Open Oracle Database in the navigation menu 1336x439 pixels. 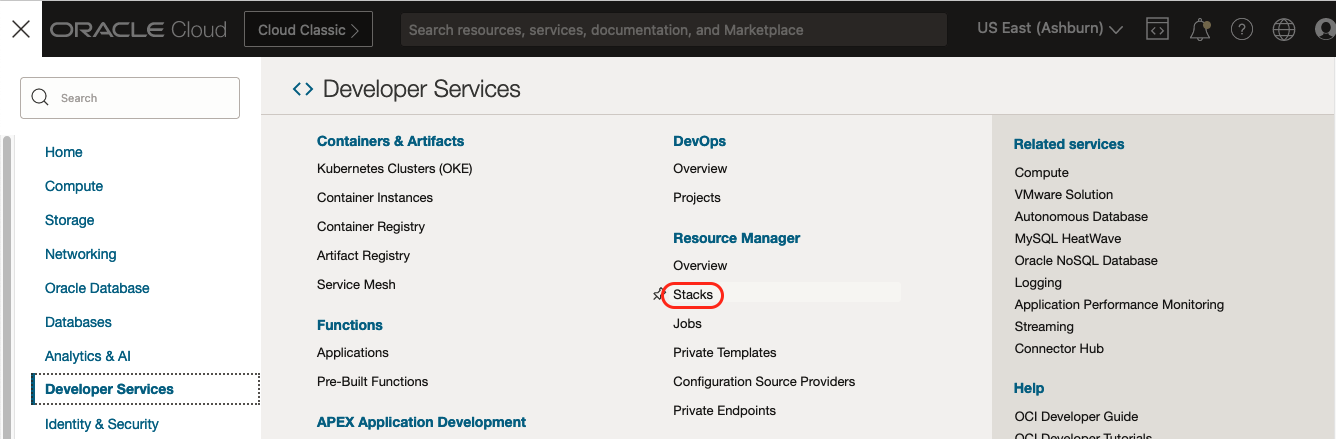click(x=97, y=288)
